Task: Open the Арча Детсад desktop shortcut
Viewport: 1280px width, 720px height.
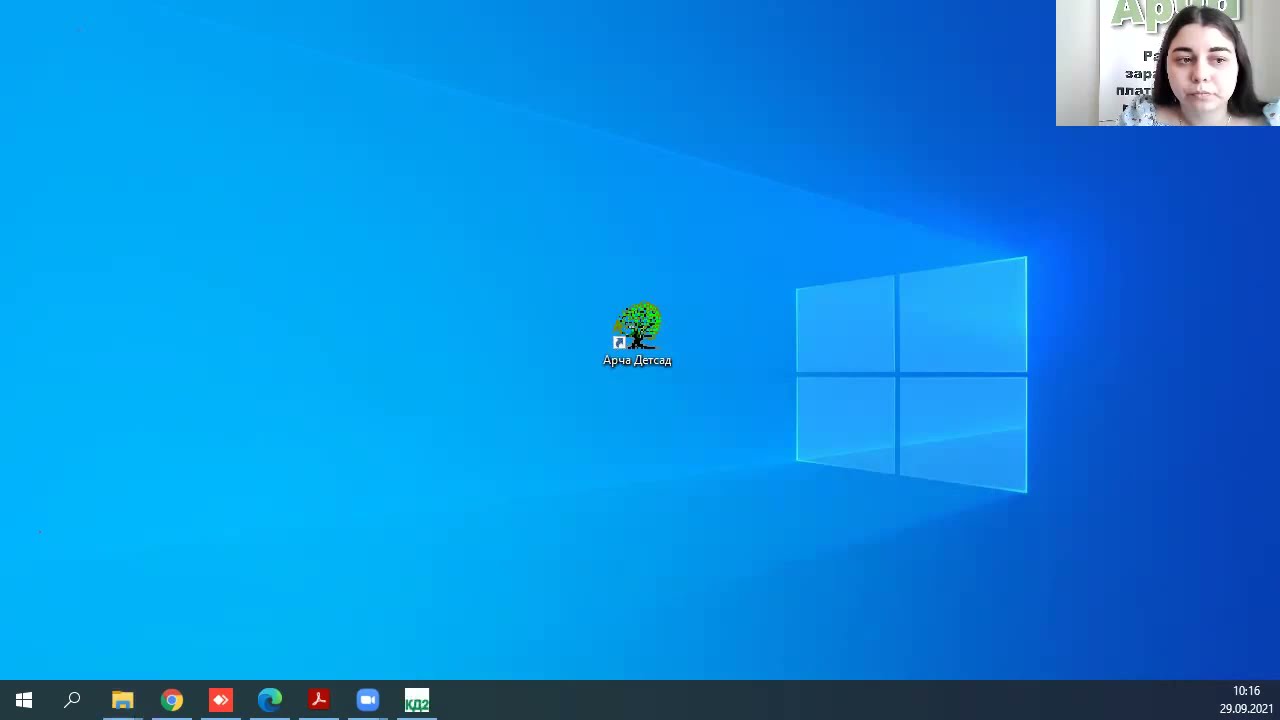Action: coord(637,336)
